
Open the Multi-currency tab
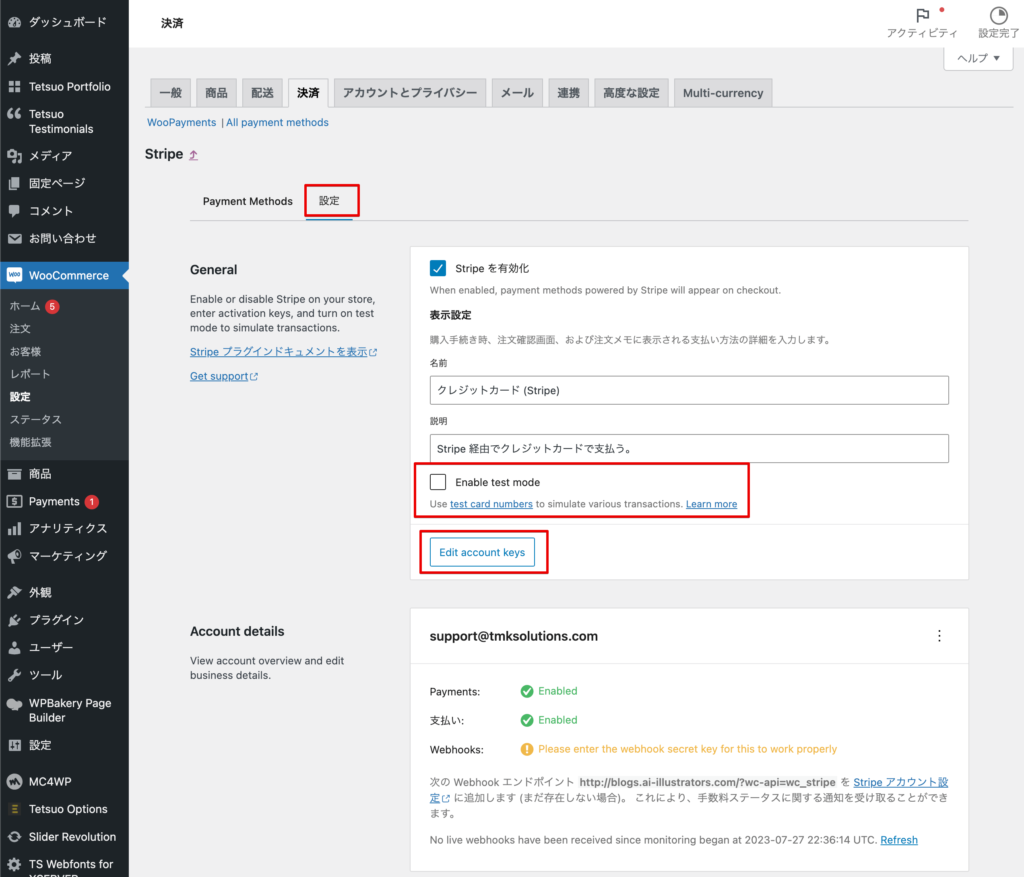[722, 93]
